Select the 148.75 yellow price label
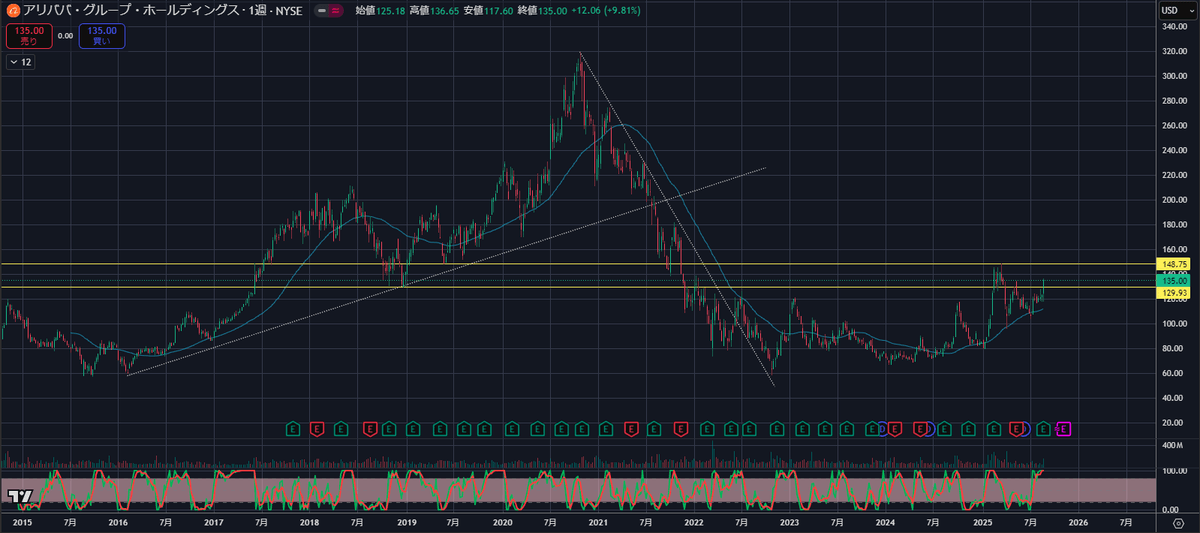 point(1171,263)
